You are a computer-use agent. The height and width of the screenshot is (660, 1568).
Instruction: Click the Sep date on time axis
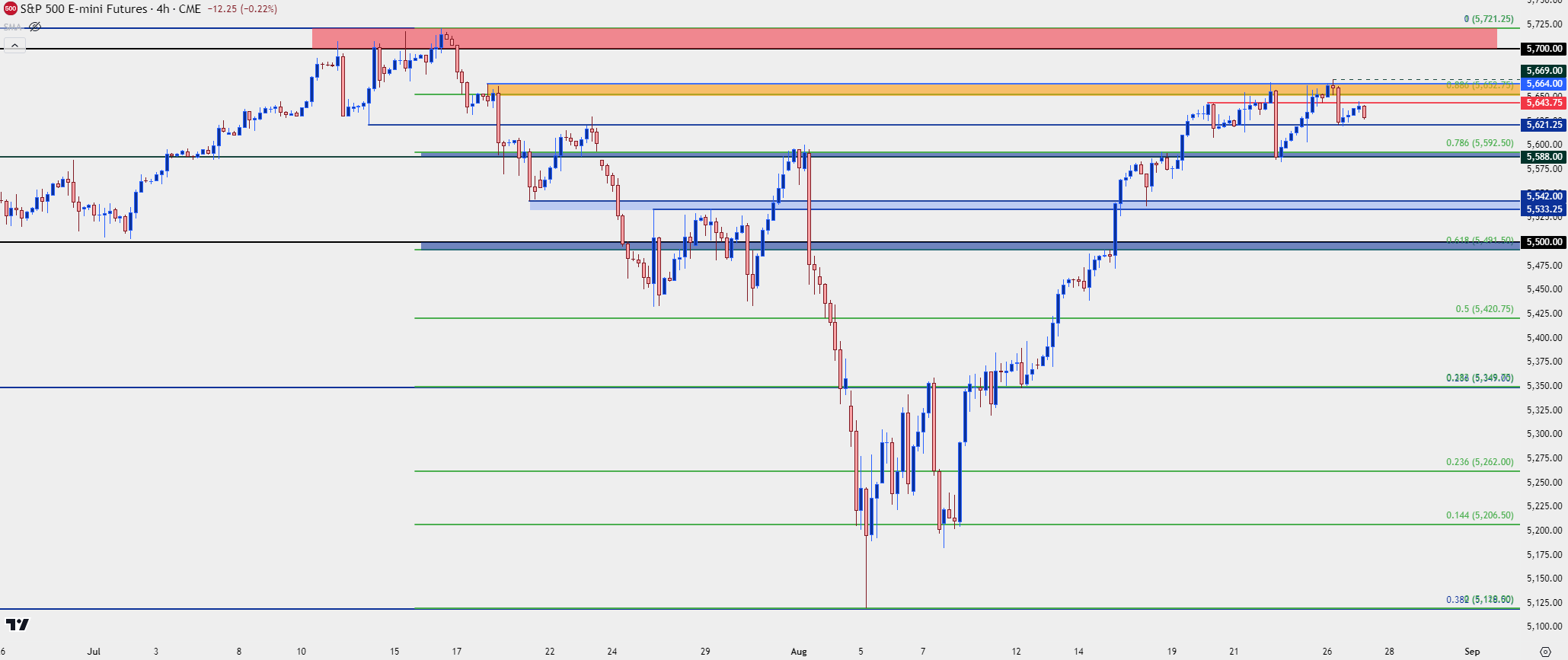(x=1472, y=652)
